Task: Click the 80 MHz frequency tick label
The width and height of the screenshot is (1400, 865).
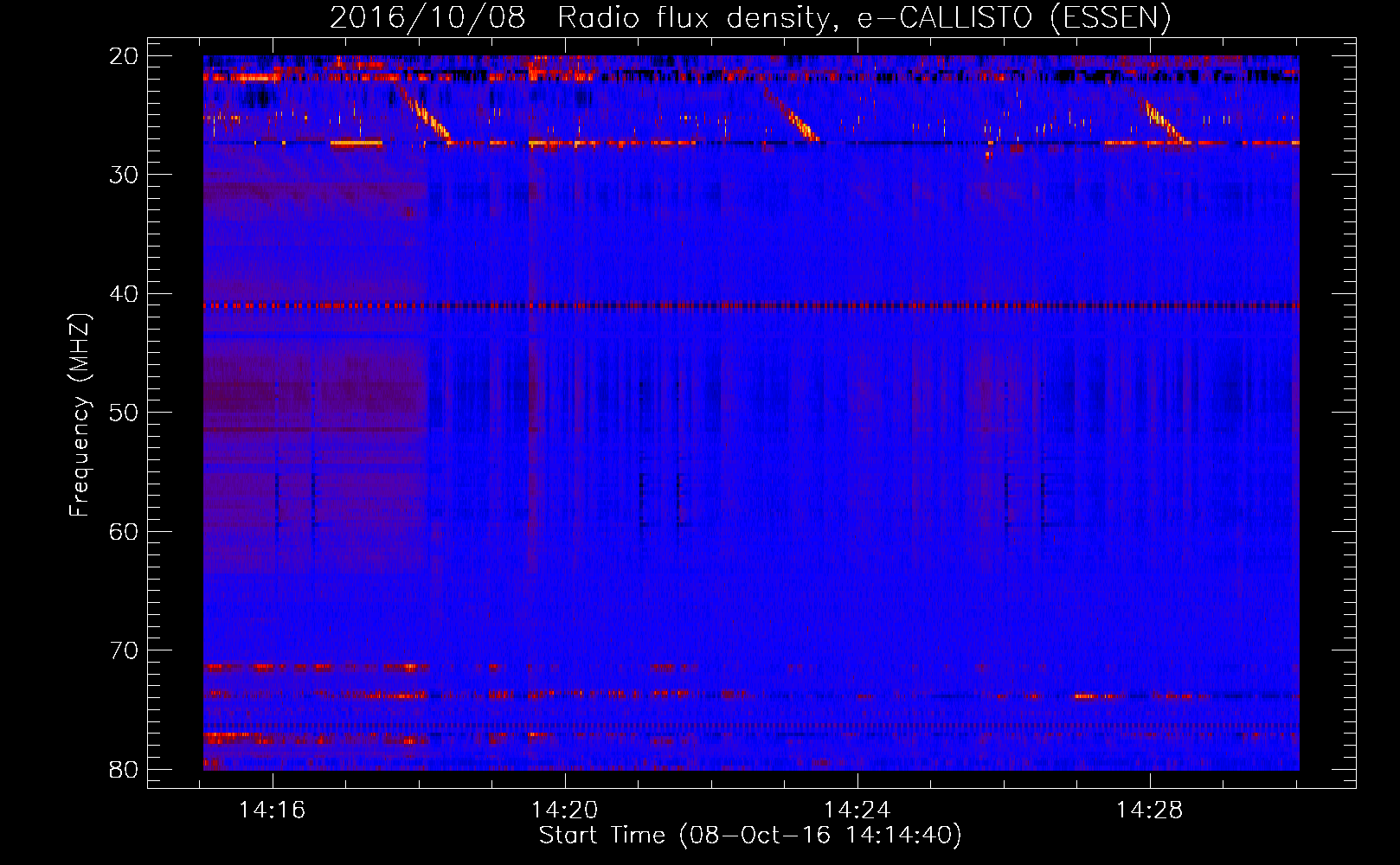Action: click(124, 769)
